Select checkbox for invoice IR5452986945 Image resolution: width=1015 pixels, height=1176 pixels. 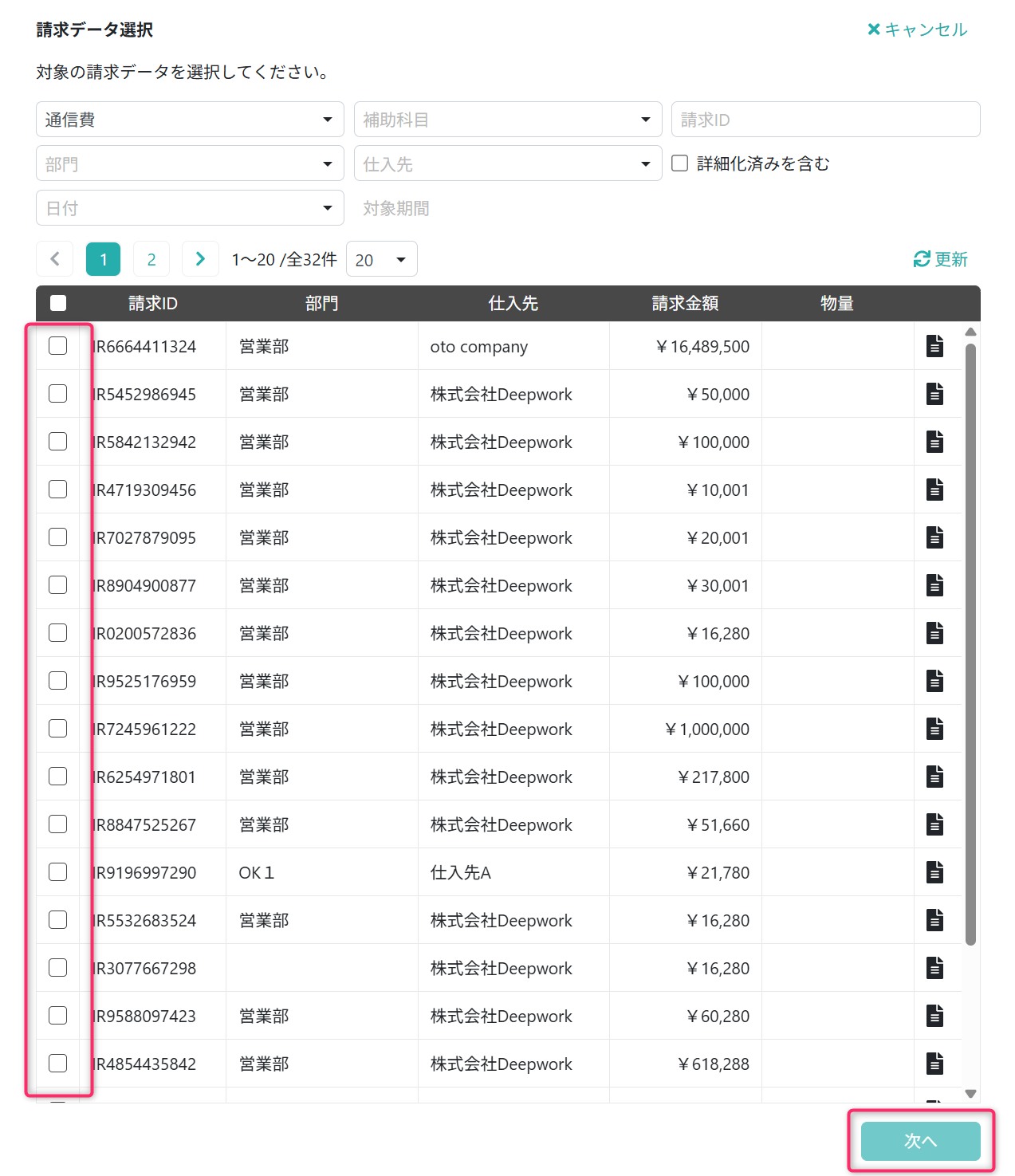pyautogui.click(x=58, y=394)
